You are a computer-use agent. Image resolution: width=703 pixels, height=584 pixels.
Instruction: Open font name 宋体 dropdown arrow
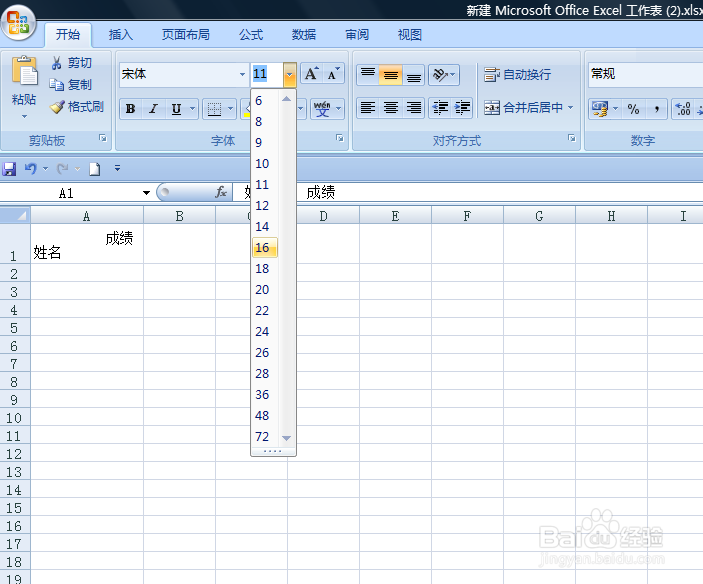tap(243, 74)
